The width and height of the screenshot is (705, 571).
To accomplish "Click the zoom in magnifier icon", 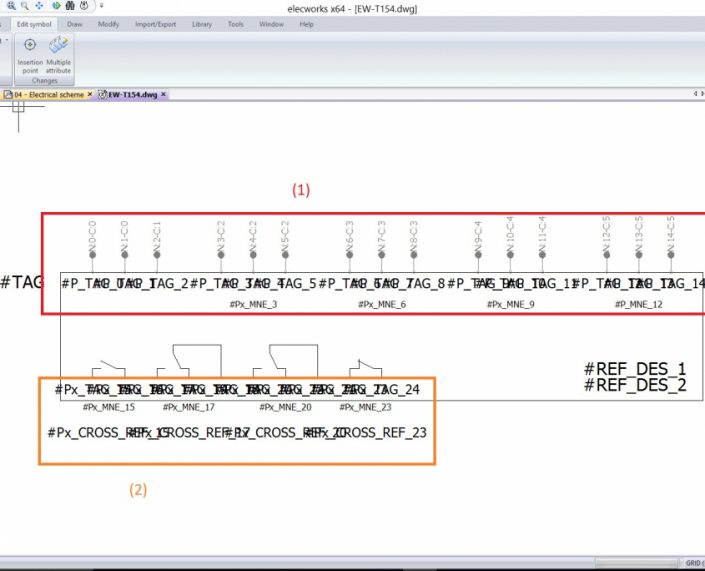I will 11,6.
